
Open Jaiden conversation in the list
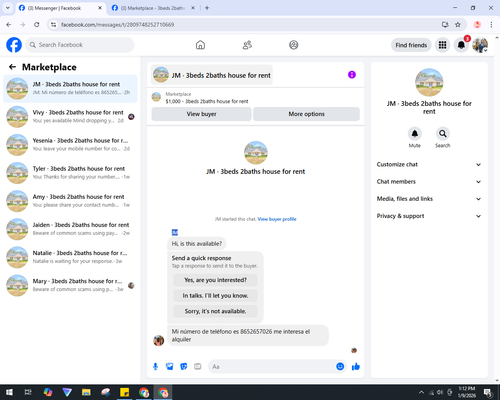[x=70, y=229]
